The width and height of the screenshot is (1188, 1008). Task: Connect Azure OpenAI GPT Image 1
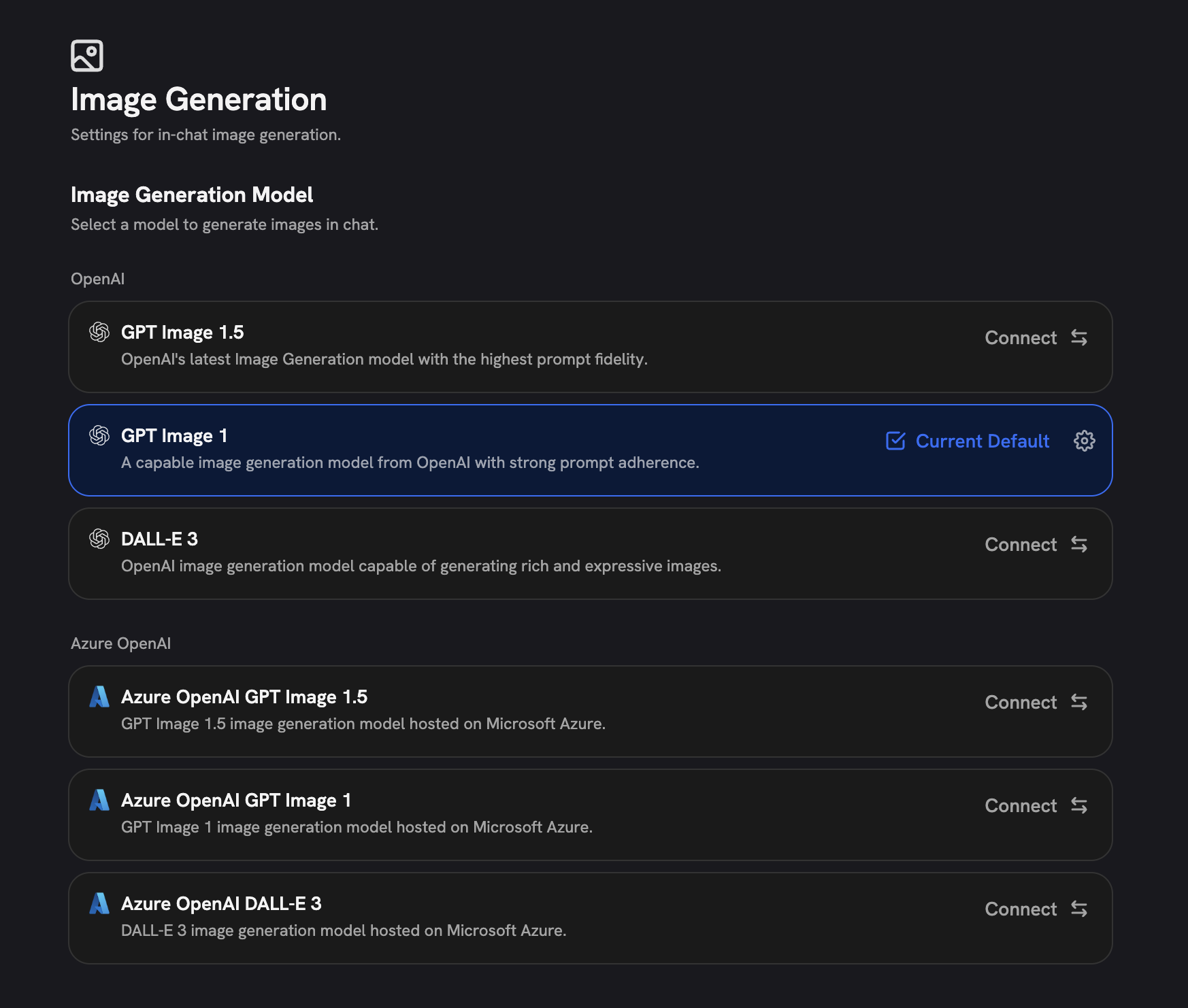pos(1021,805)
